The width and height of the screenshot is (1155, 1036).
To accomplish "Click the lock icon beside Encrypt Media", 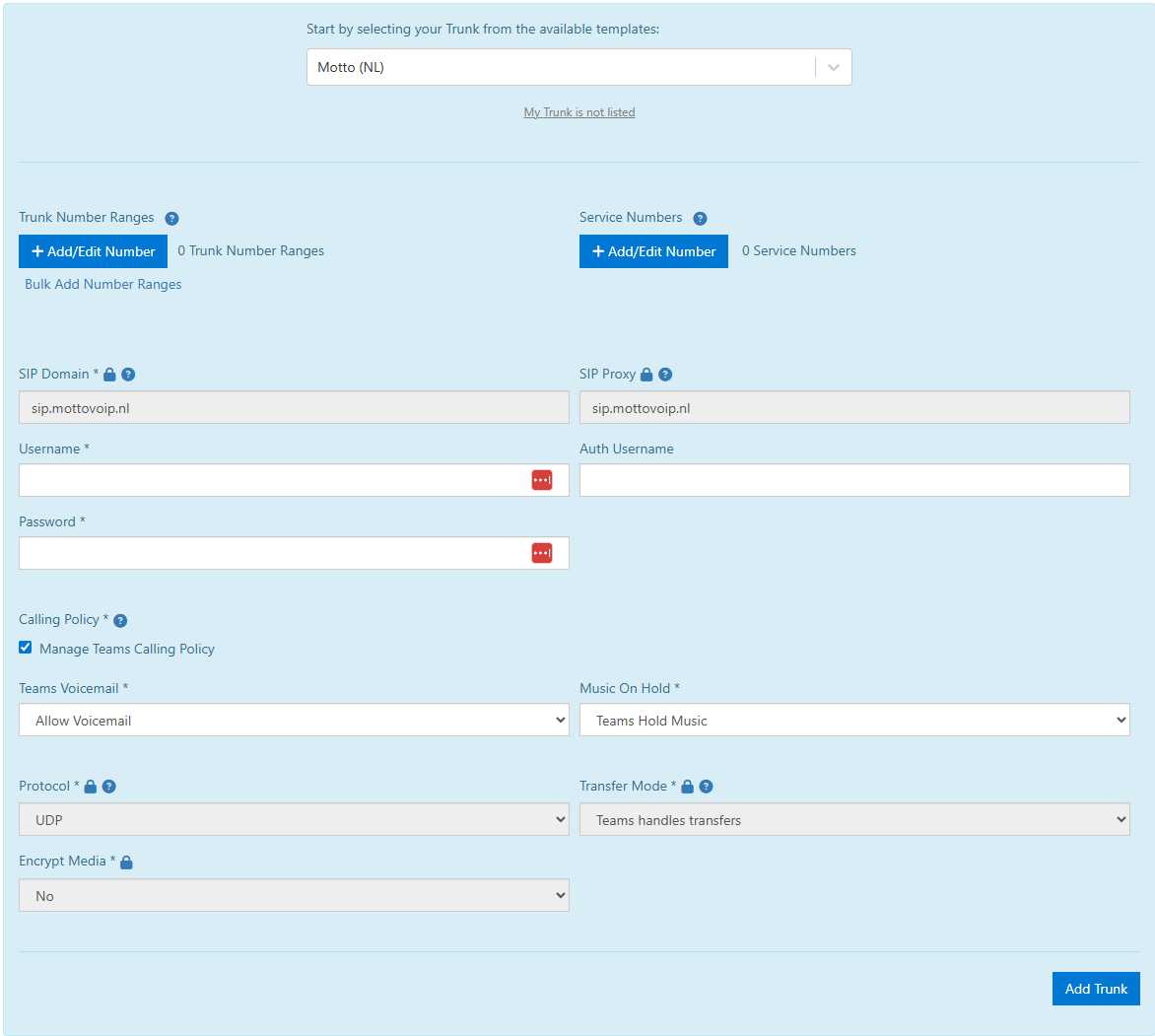I will tap(126, 863).
